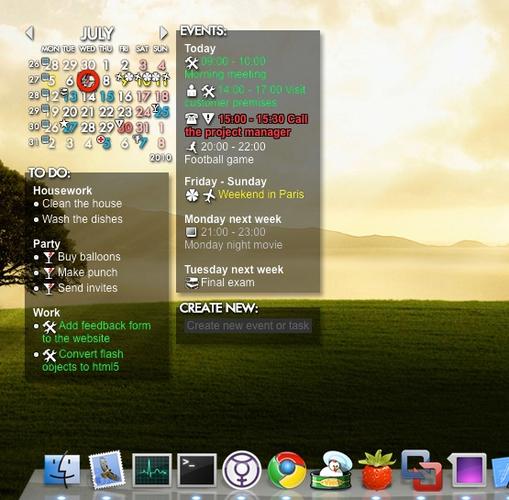Image resolution: width=509 pixels, height=500 pixels.
Task: Click the Mail stamp icon in dock
Action: pos(107,470)
